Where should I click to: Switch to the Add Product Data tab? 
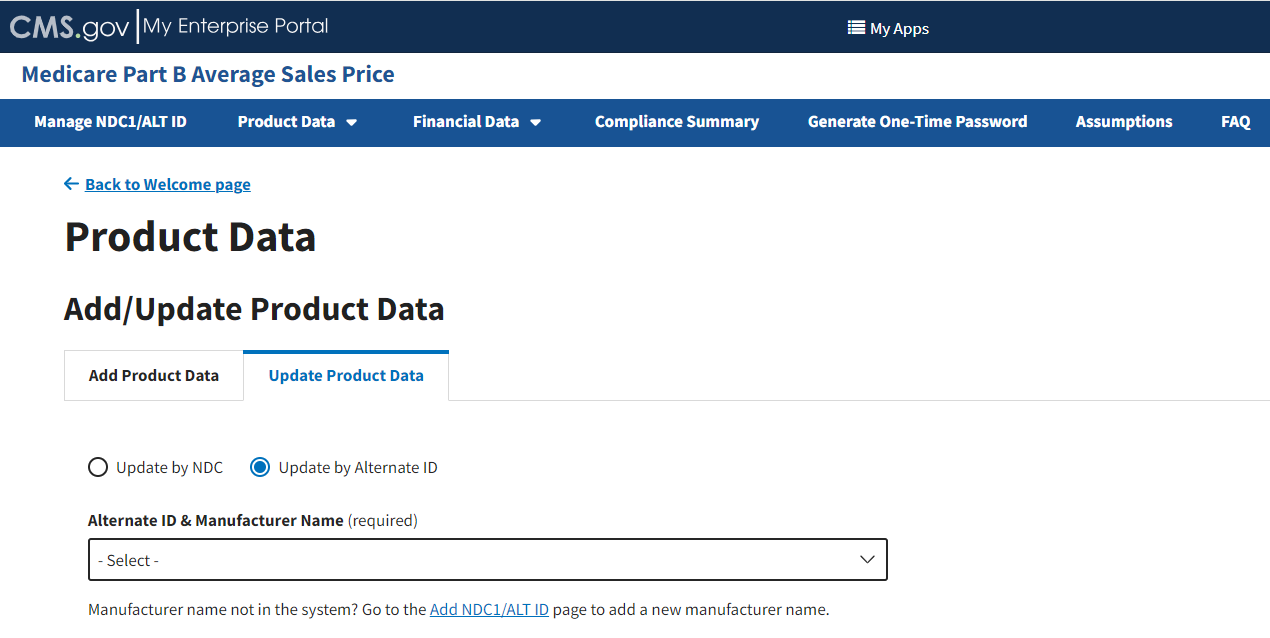point(154,376)
